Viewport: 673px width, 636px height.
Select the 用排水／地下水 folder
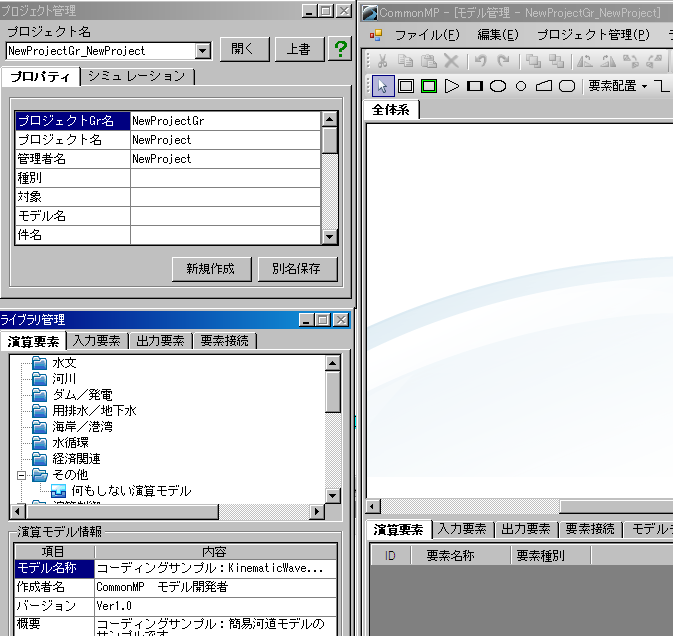pyautogui.click(x=94, y=411)
